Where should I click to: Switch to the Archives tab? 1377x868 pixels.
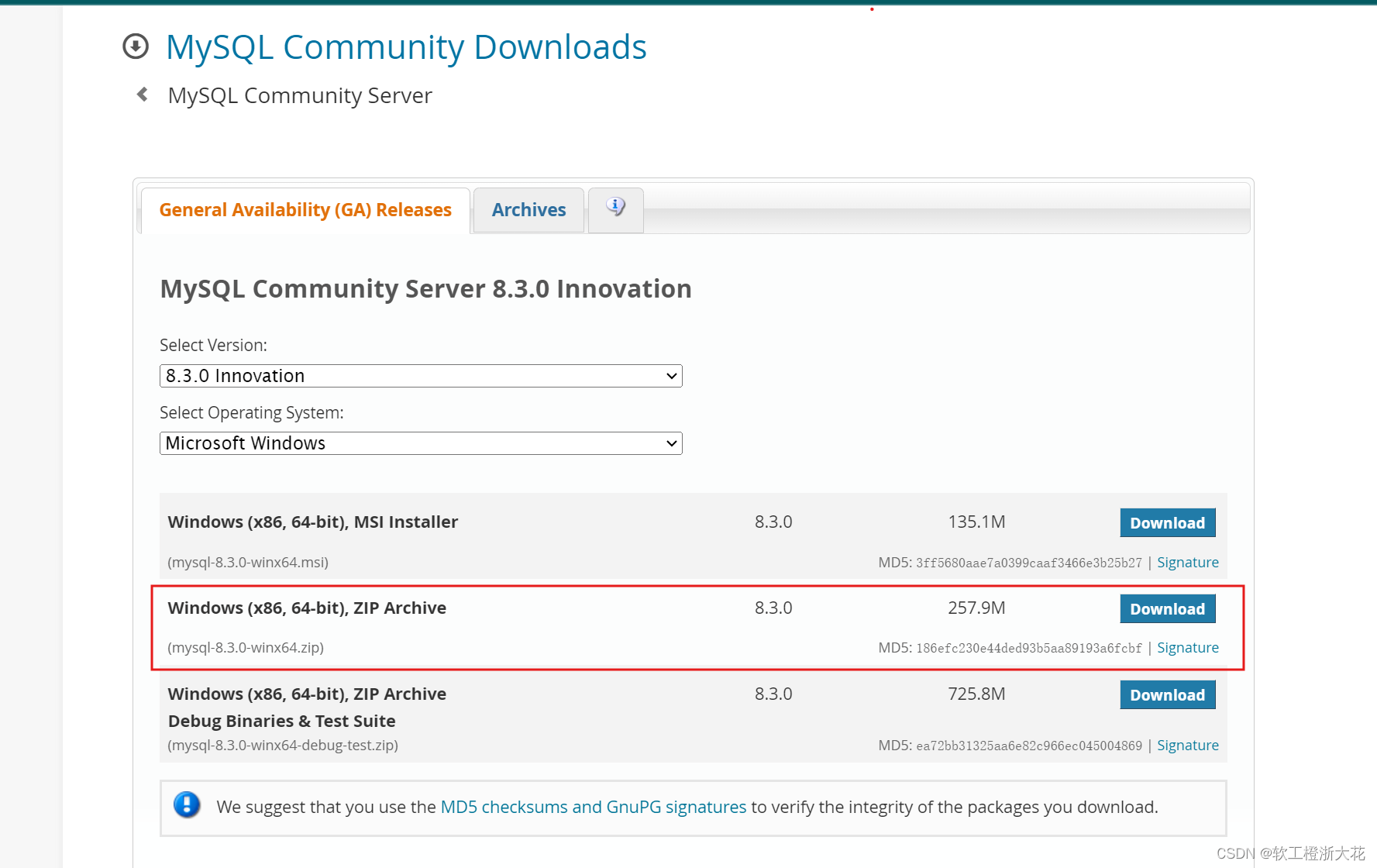tap(528, 209)
